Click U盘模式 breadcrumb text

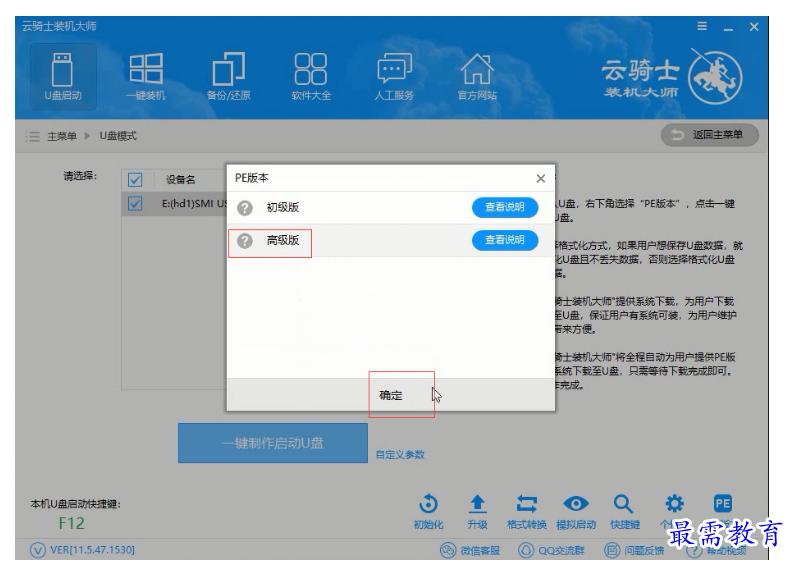click(118, 136)
